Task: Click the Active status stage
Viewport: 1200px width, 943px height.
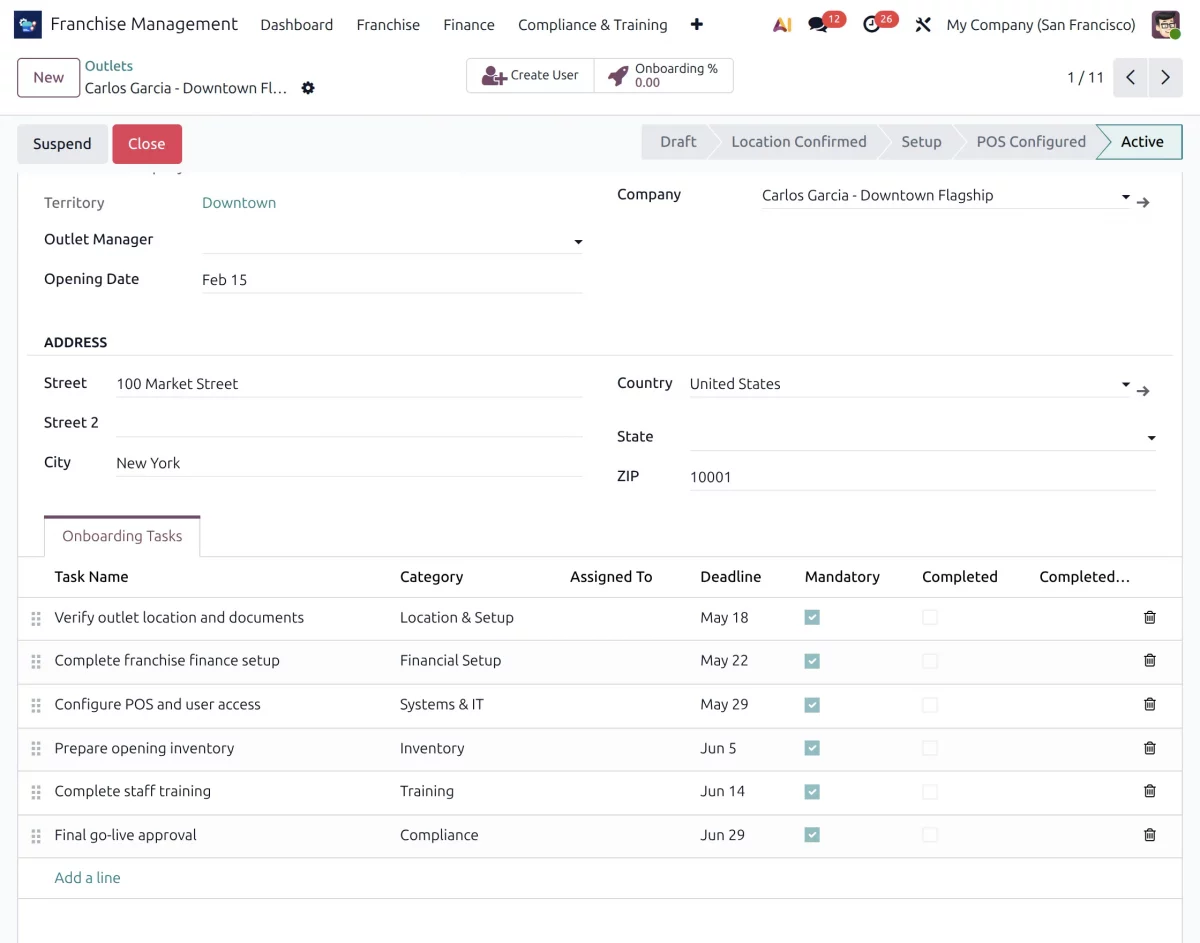Action: 1141,142
